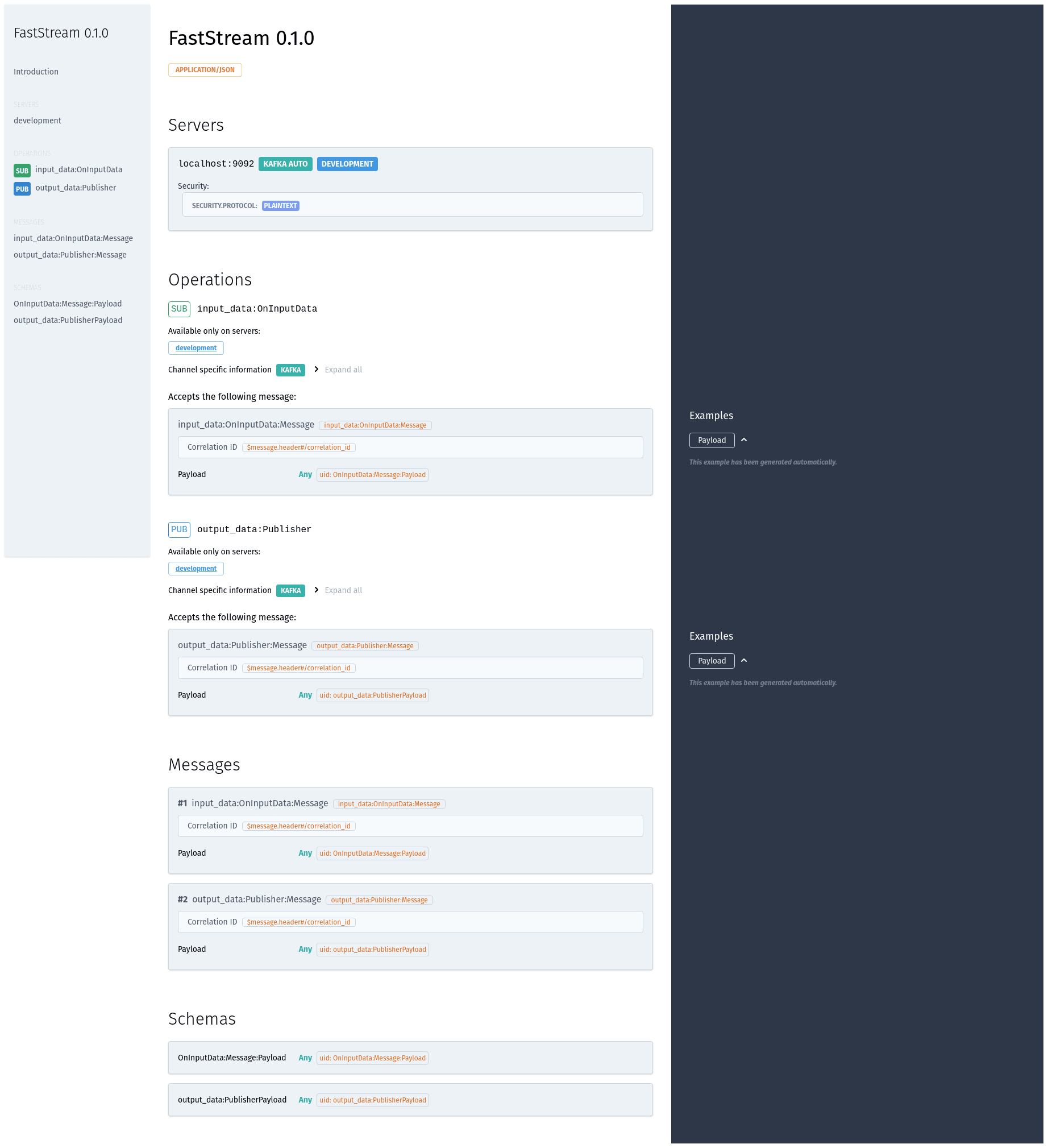1048x1148 pixels.
Task: Click the KAFKA AUTO badge on localhost:9092 server
Action: pyautogui.click(x=285, y=163)
